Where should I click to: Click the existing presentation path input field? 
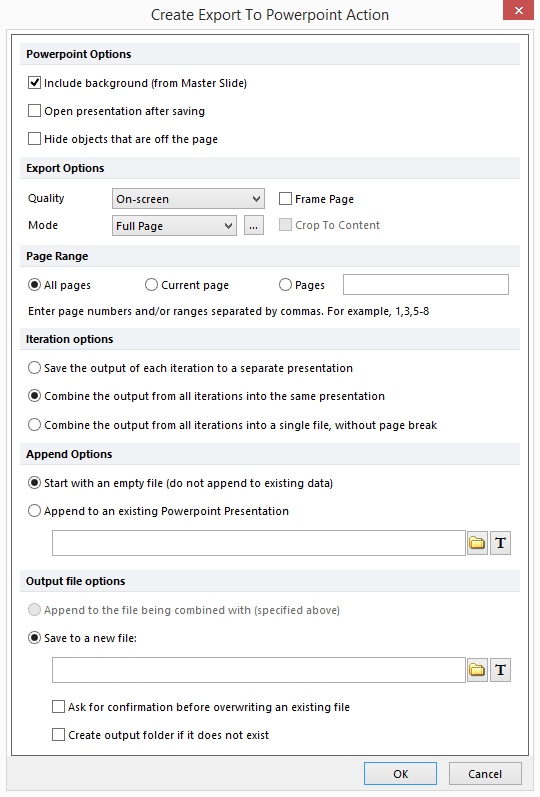(x=259, y=543)
